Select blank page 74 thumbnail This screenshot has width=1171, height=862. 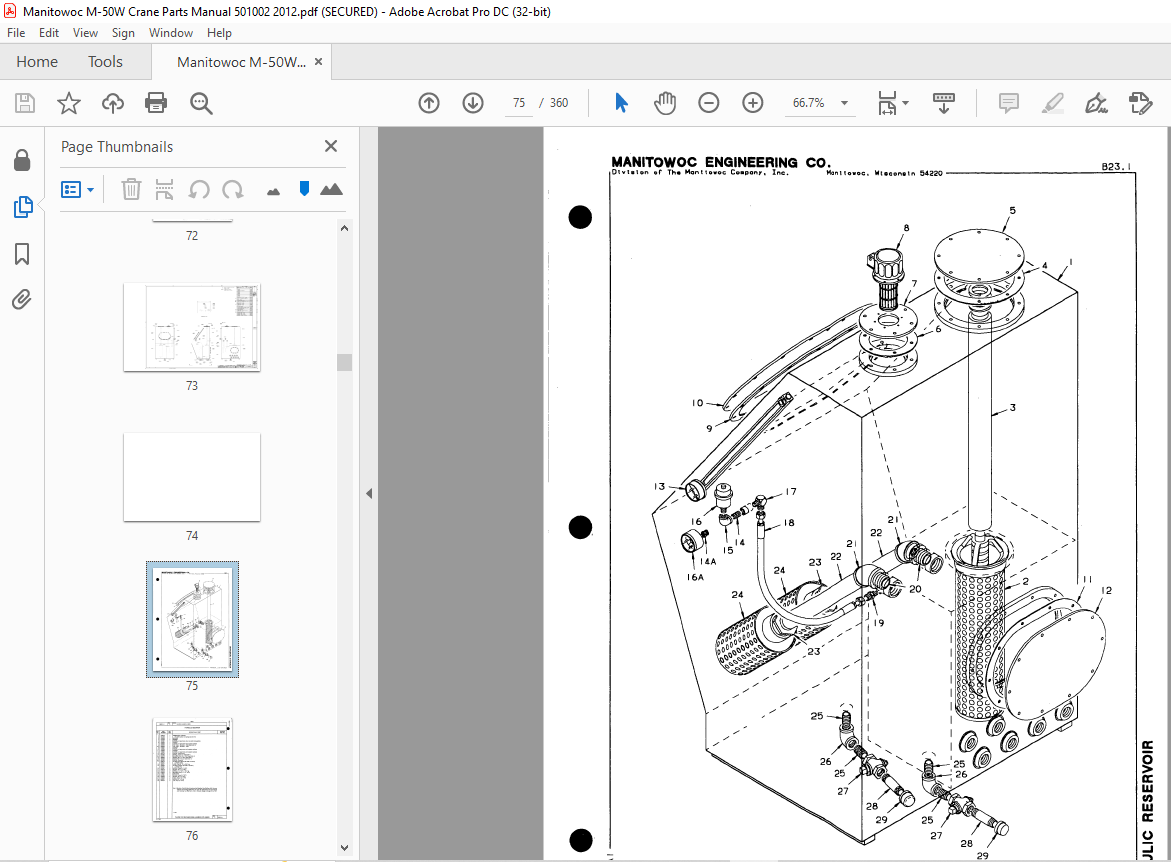tap(192, 477)
